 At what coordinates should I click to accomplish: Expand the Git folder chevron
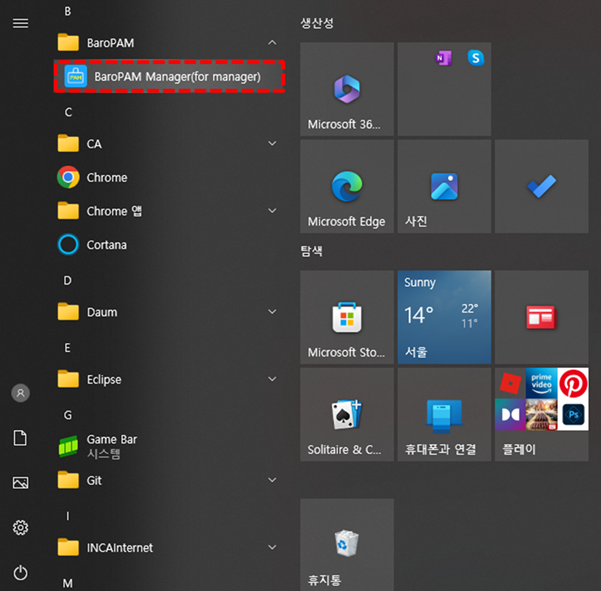[x=272, y=480]
